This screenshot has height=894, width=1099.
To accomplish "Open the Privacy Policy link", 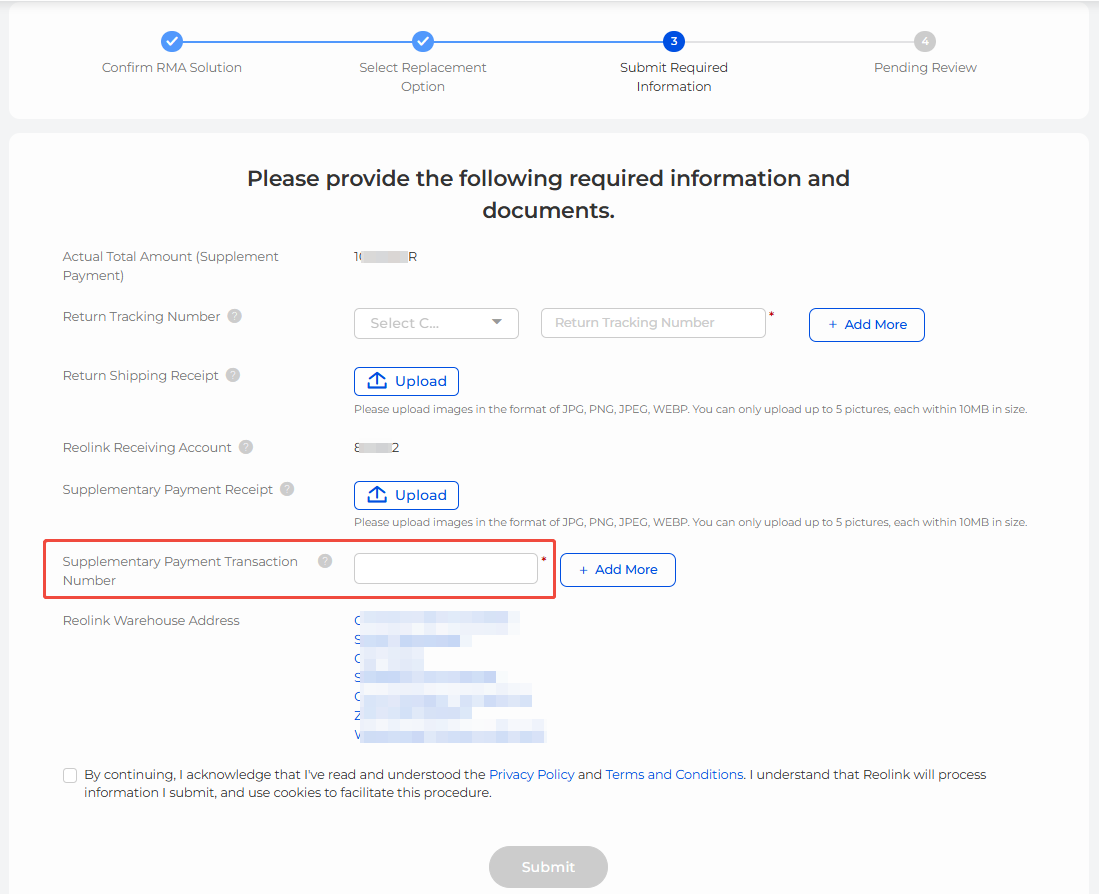I will (x=531, y=774).
